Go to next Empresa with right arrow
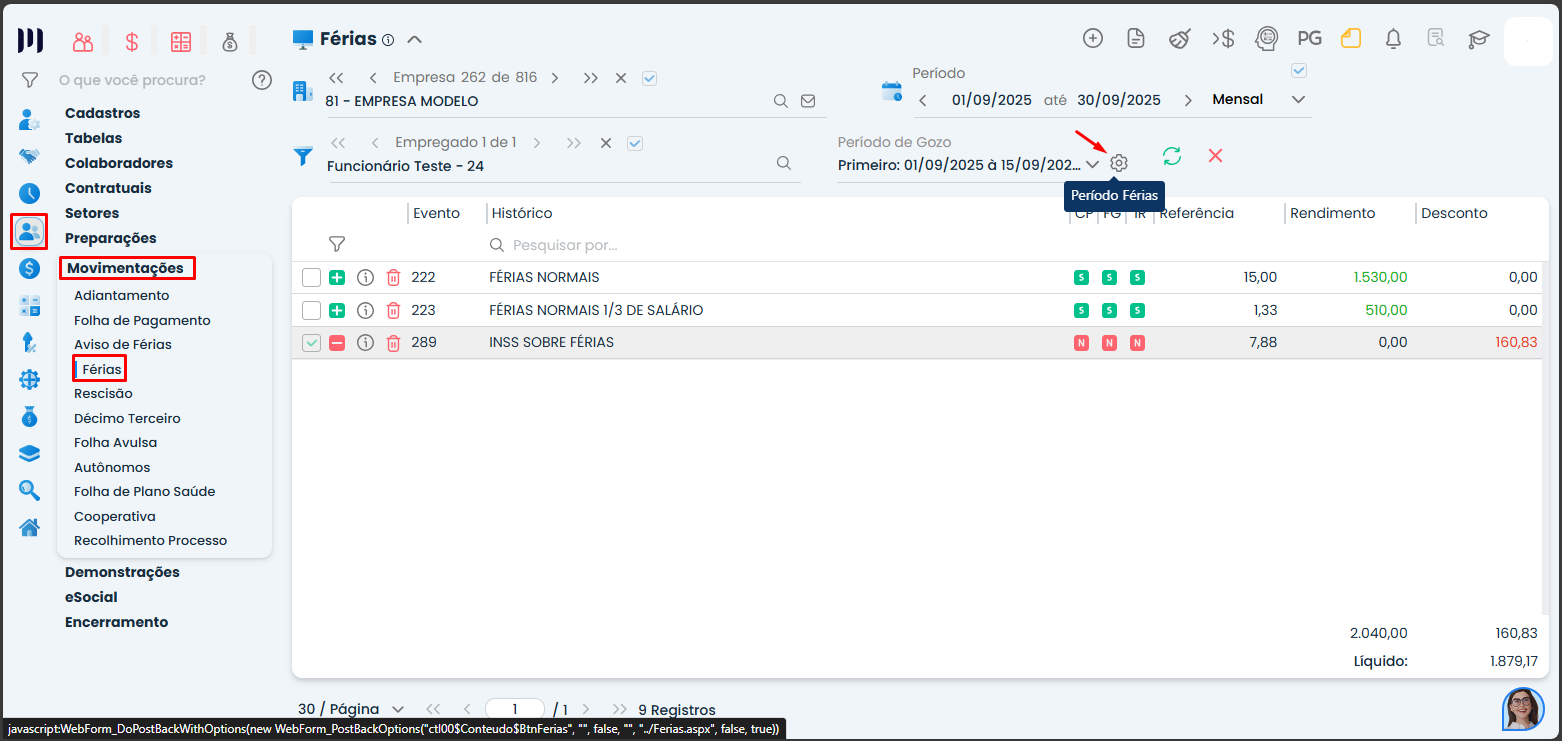Viewport: 1562px width, 741px height. pyautogui.click(x=555, y=78)
